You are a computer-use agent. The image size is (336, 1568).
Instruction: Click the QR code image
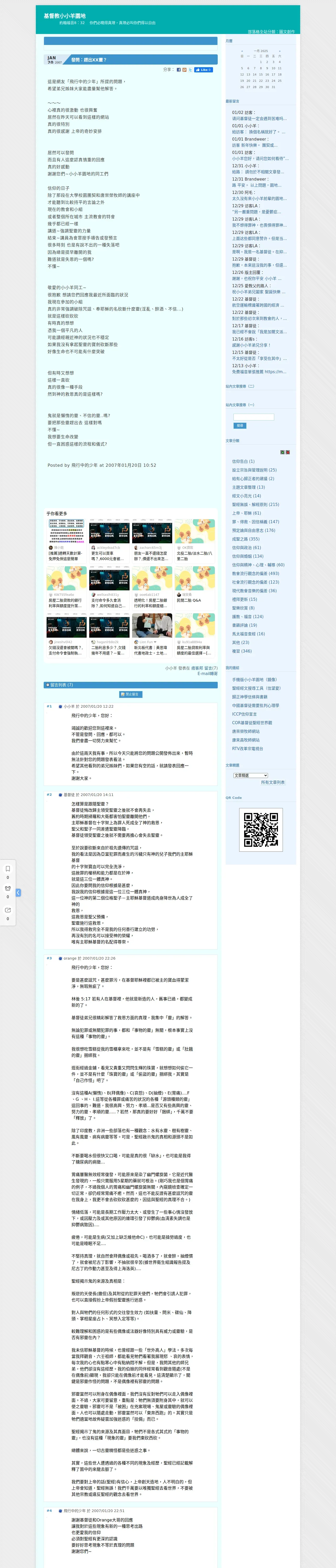pyautogui.click(x=261, y=830)
